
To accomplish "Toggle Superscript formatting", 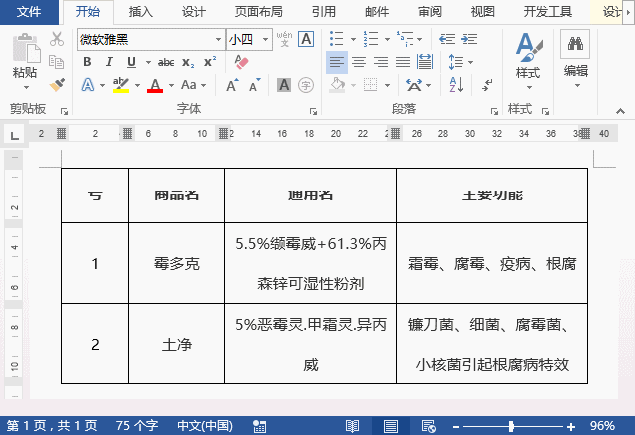I will [x=210, y=62].
